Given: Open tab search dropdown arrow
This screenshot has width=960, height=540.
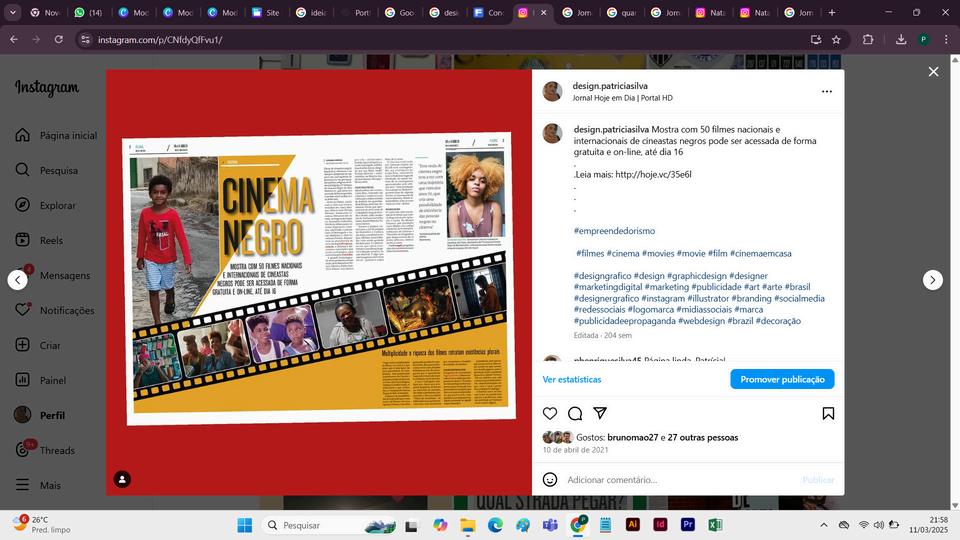Looking at the screenshot, I should point(12,12).
